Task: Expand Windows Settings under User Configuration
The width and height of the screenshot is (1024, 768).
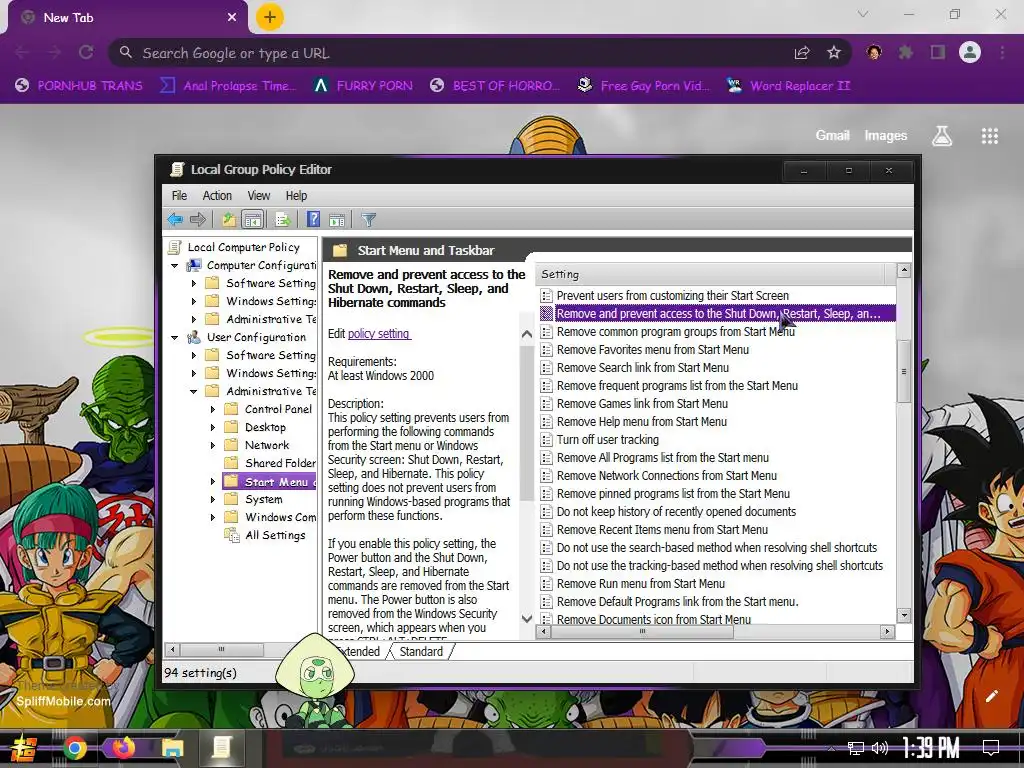Action: 193,374
